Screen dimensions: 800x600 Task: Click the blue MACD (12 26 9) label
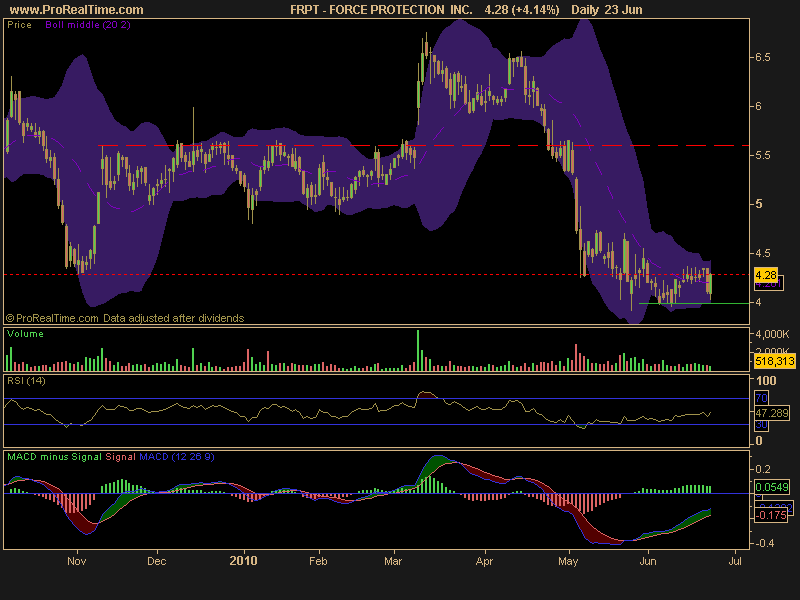177,457
